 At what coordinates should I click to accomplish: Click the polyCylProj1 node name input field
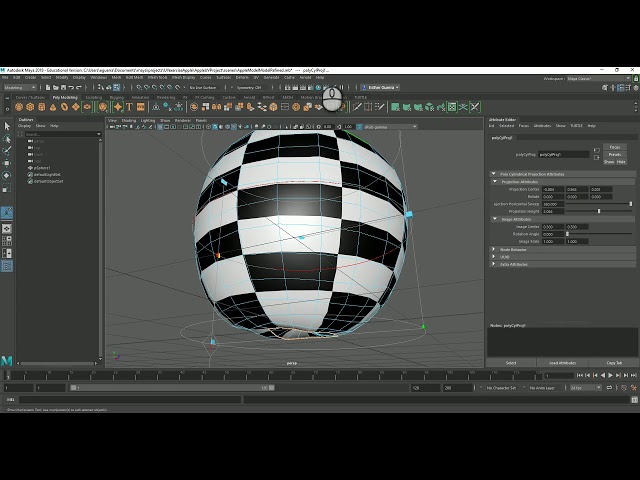coord(564,154)
